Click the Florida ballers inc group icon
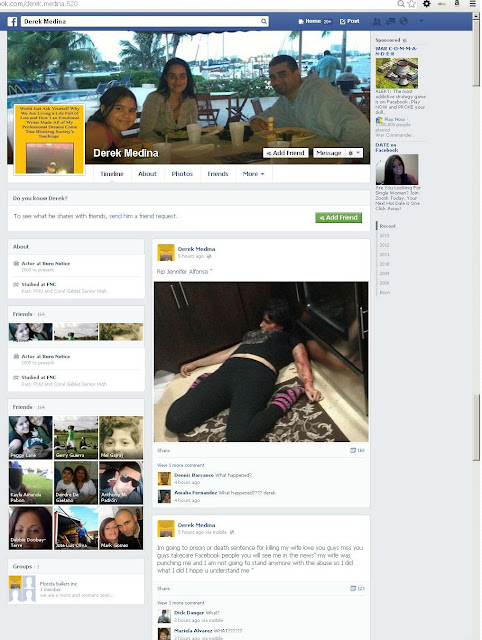This screenshot has height=640, width=482. [x=22, y=589]
